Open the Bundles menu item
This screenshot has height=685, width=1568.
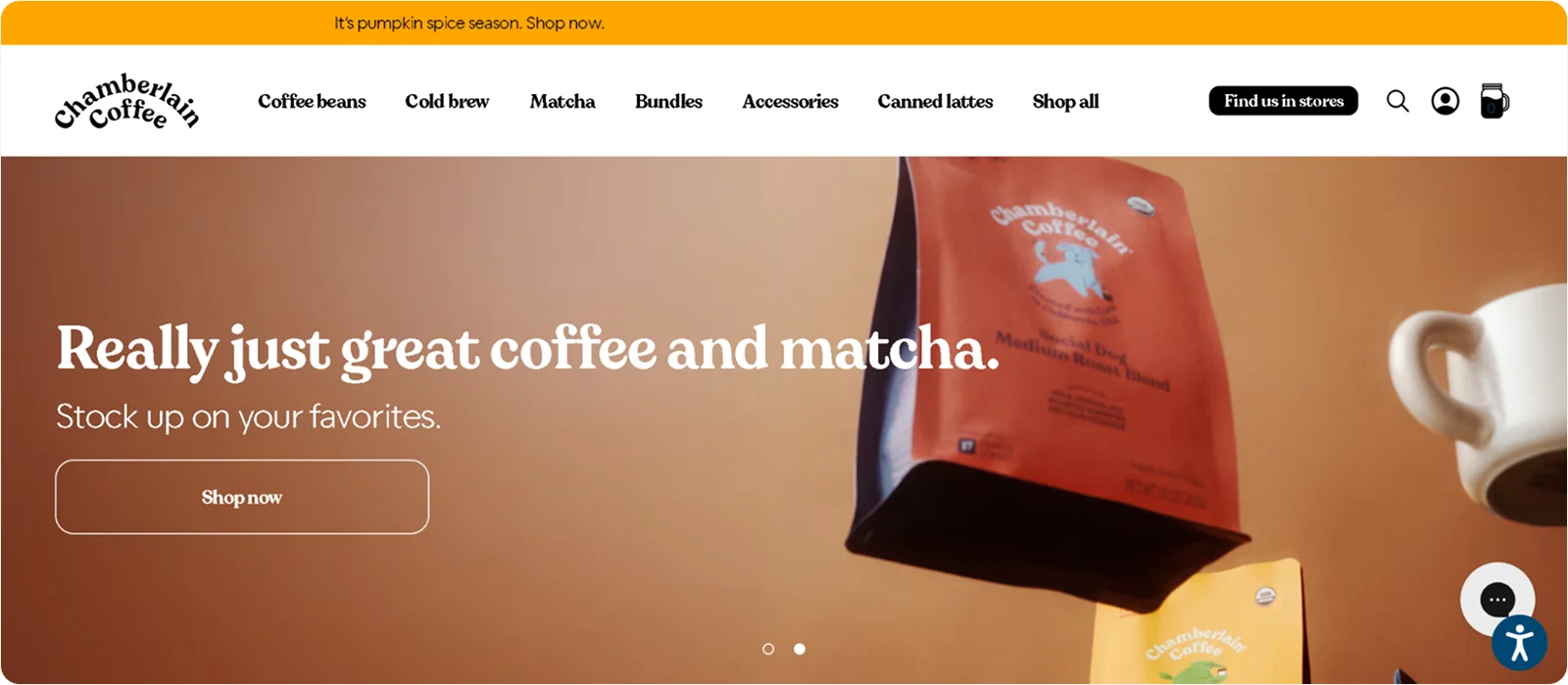pos(668,101)
